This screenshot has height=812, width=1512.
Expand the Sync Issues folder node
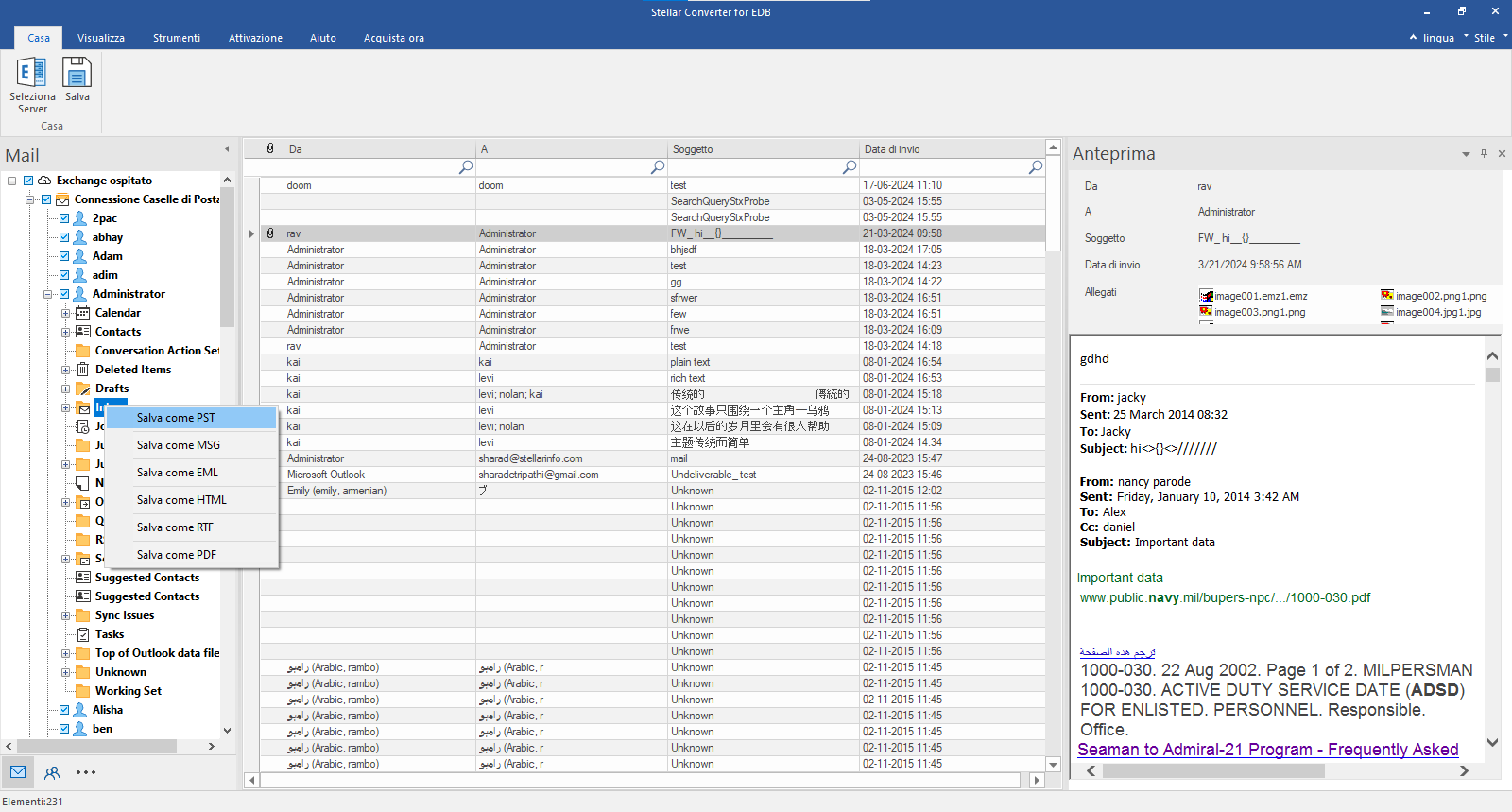(66, 615)
